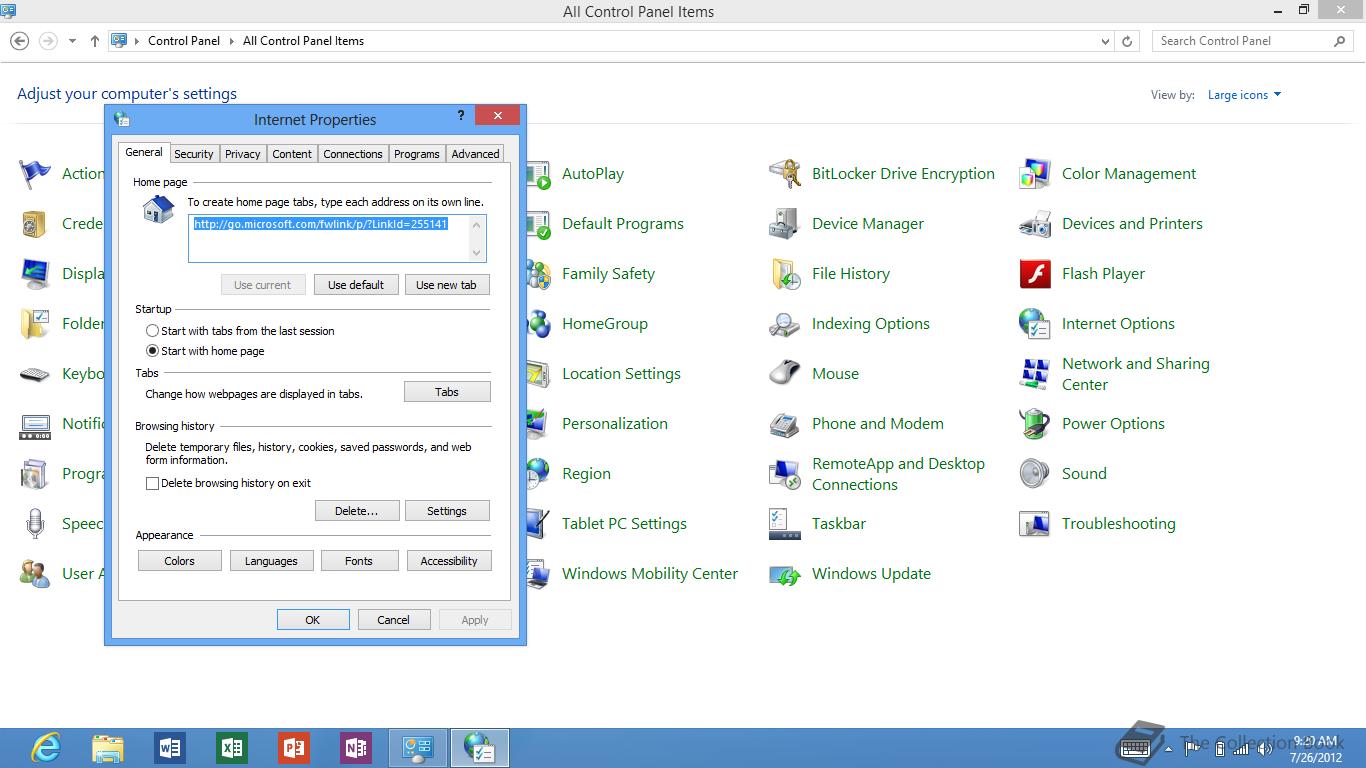Confirm dialog with OK button
1366x768 pixels.
tap(313, 620)
